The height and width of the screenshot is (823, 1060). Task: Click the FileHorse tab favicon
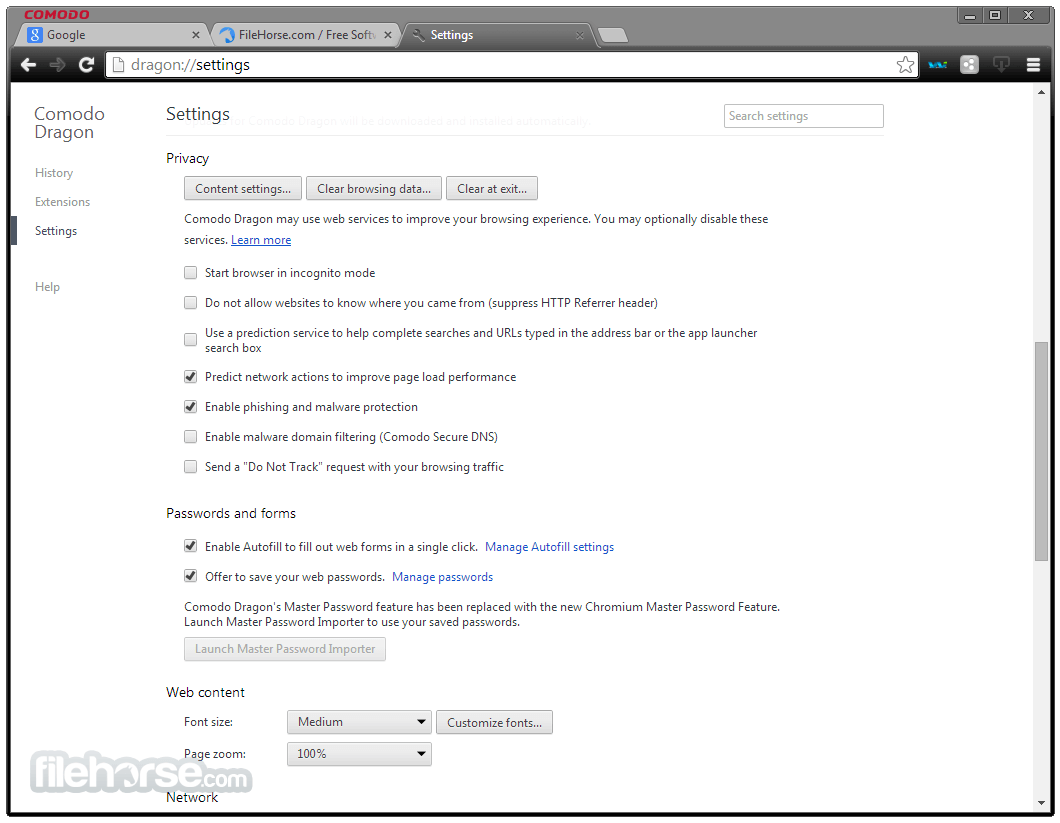[227, 35]
